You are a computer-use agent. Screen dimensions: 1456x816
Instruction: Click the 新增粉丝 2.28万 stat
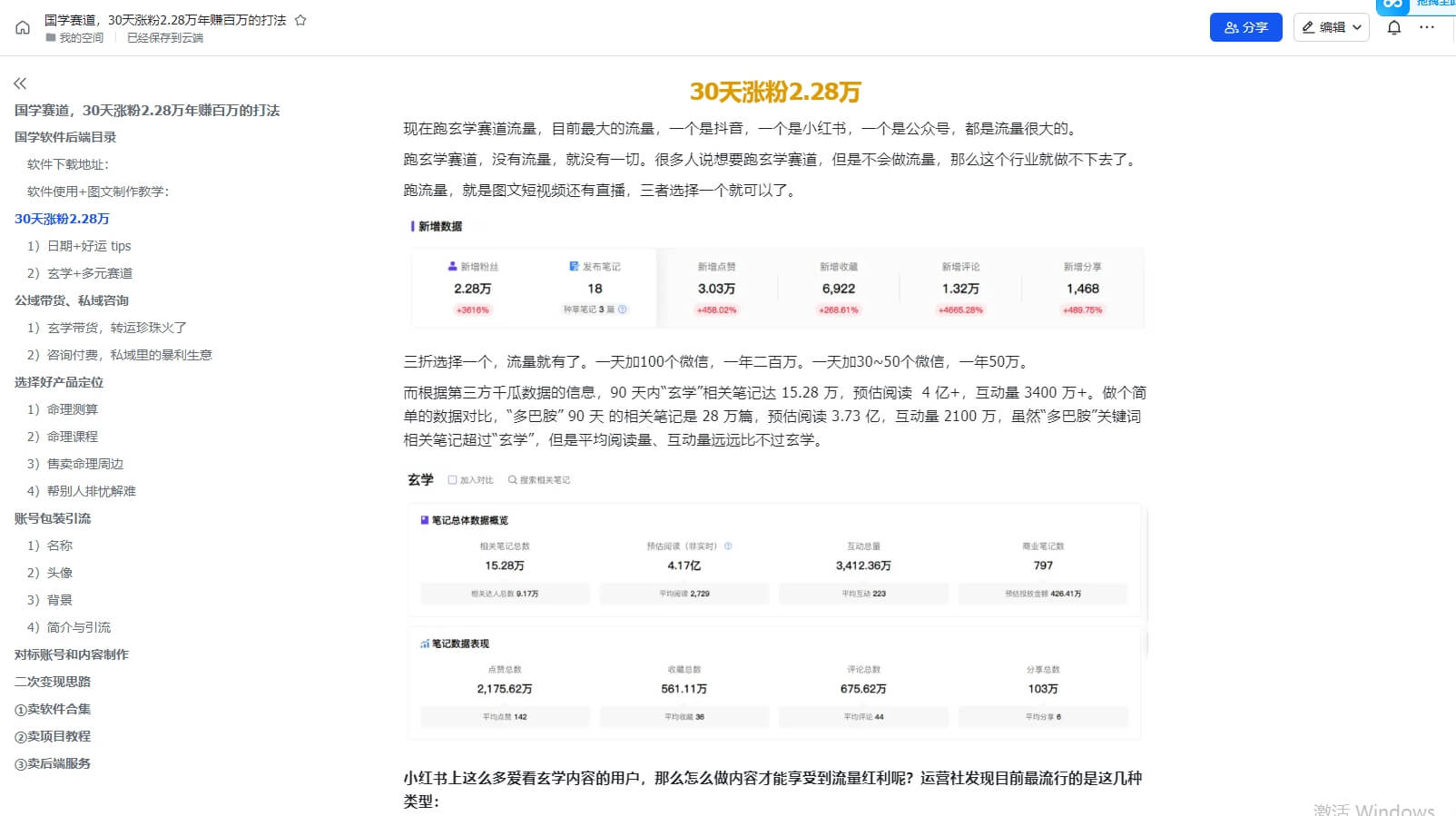pyautogui.click(x=473, y=289)
